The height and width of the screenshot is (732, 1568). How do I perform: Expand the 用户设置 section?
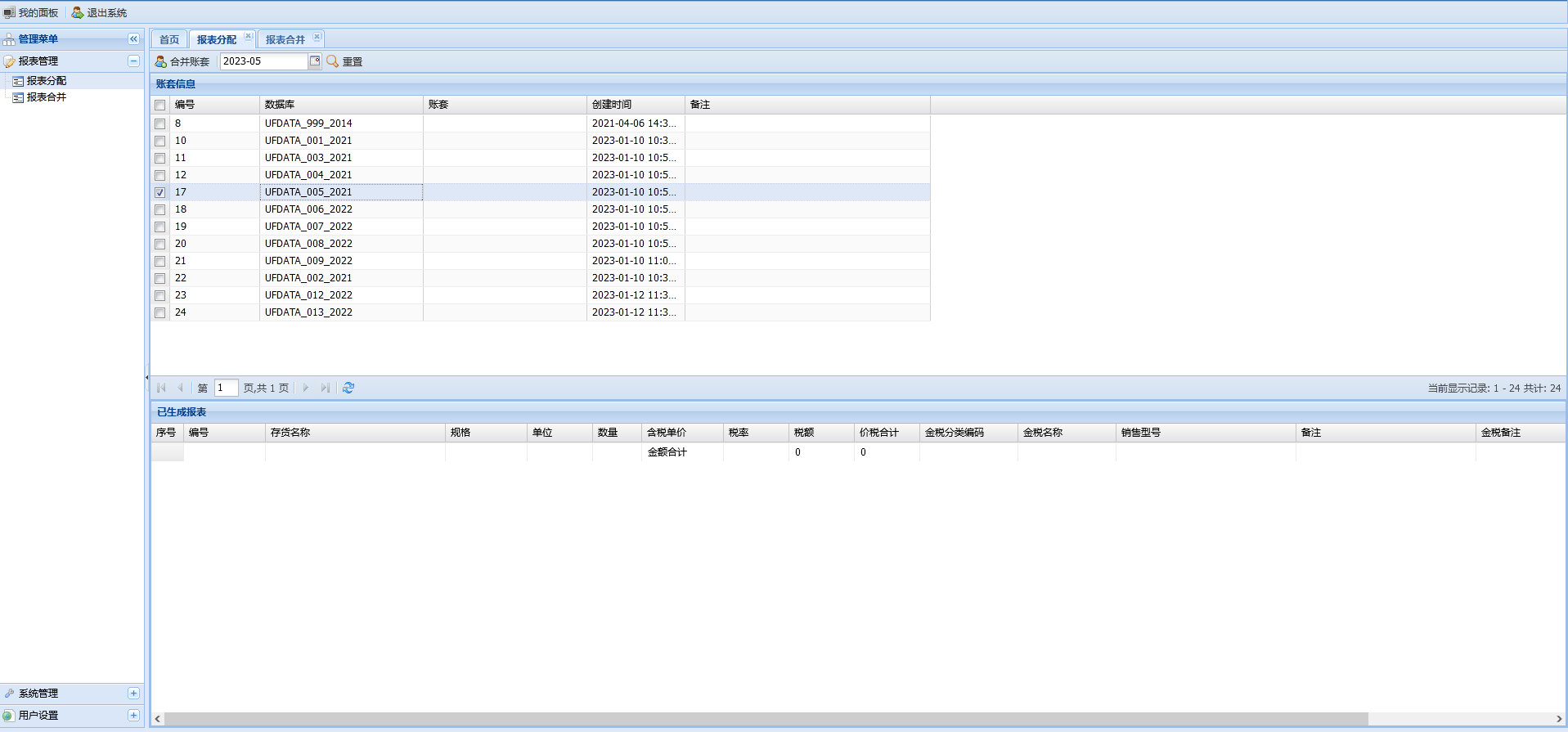point(133,716)
